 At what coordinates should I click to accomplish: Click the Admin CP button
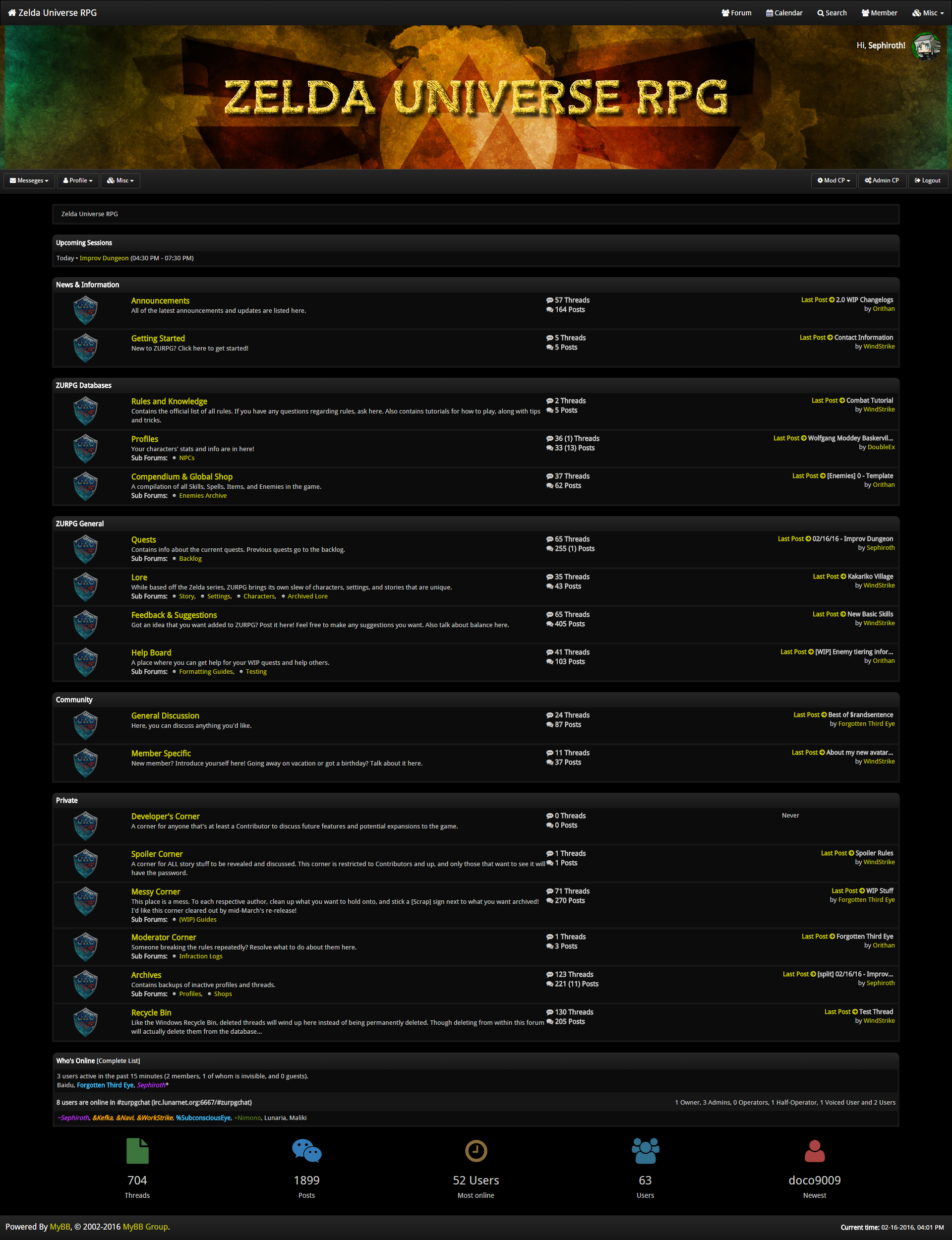(882, 180)
